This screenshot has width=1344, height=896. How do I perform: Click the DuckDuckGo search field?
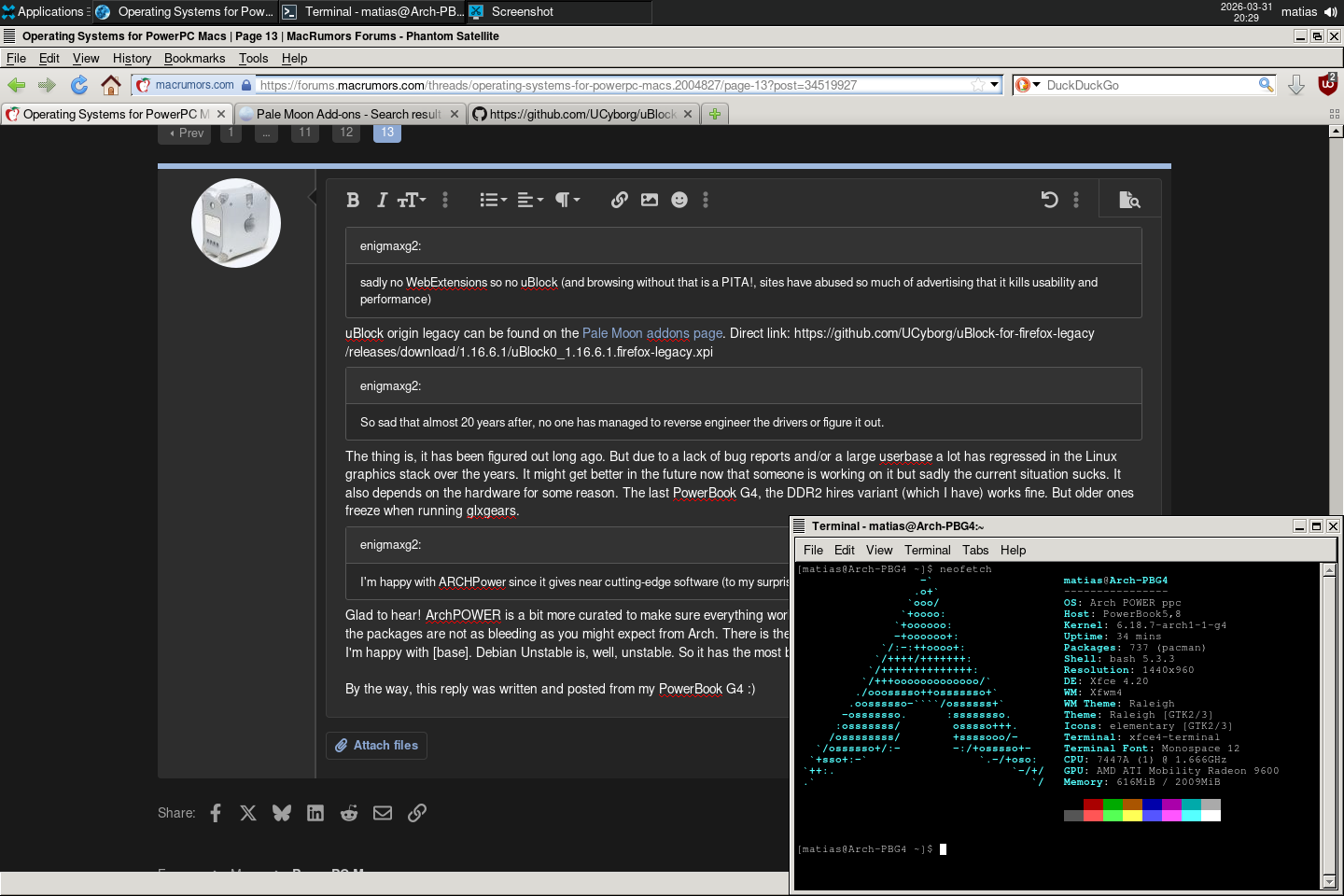(1150, 85)
